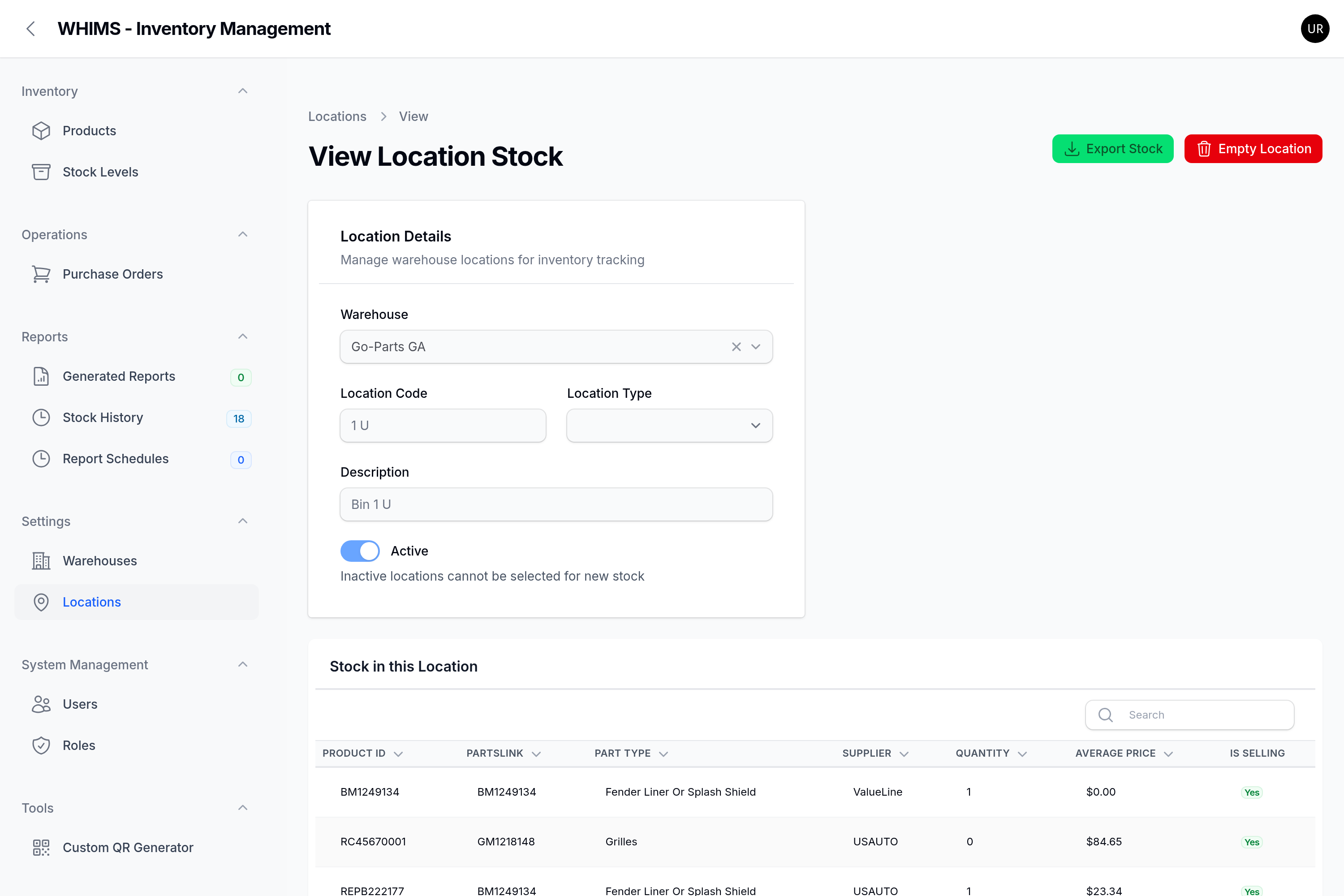Click the Generated Reports document icon
Image resolution: width=1344 pixels, height=896 pixels.
[41, 377]
